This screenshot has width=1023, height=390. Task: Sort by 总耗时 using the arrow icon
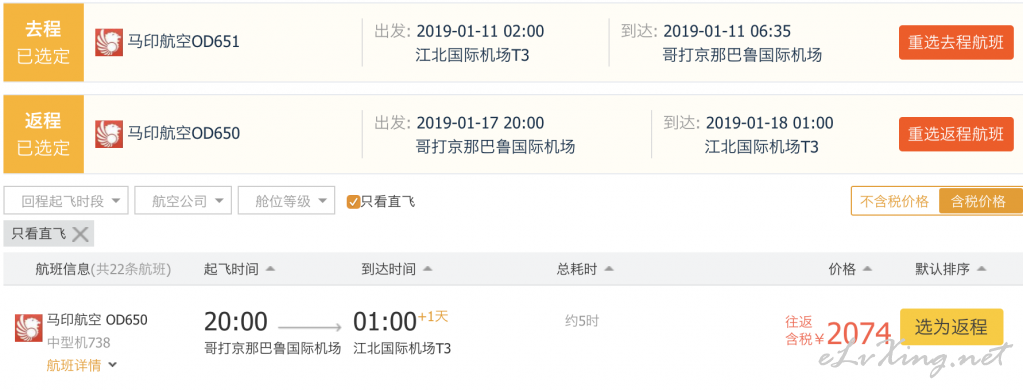pos(608,269)
